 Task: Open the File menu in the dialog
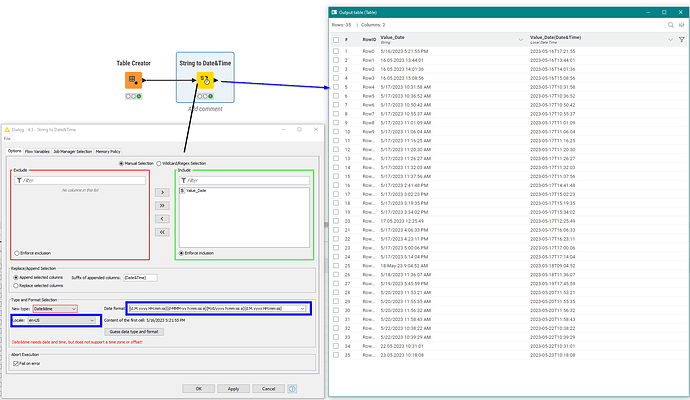pyautogui.click(x=7, y=139)
